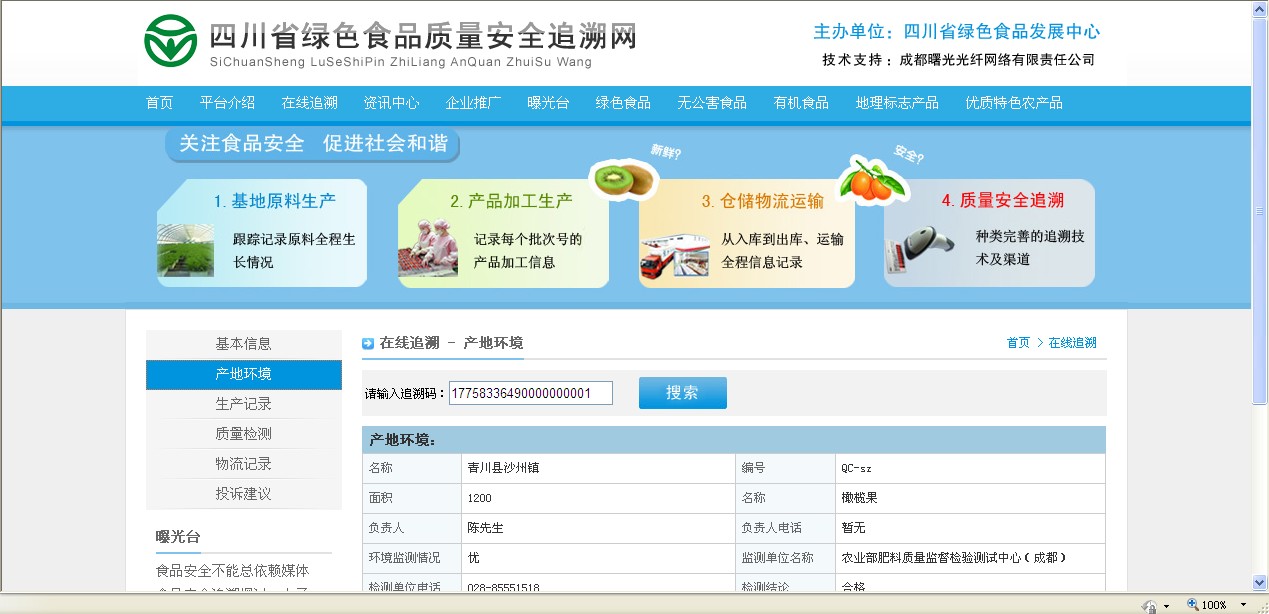Screen dimensions: 1269x614
Task: Click the security lock icon in status bar
Action: 1150,605
